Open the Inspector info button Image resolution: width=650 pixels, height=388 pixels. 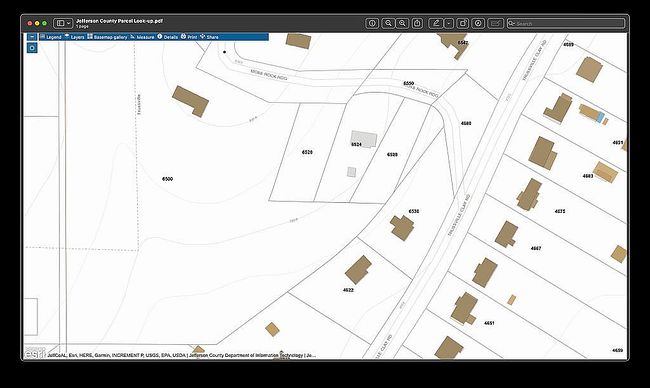(372, 23)
